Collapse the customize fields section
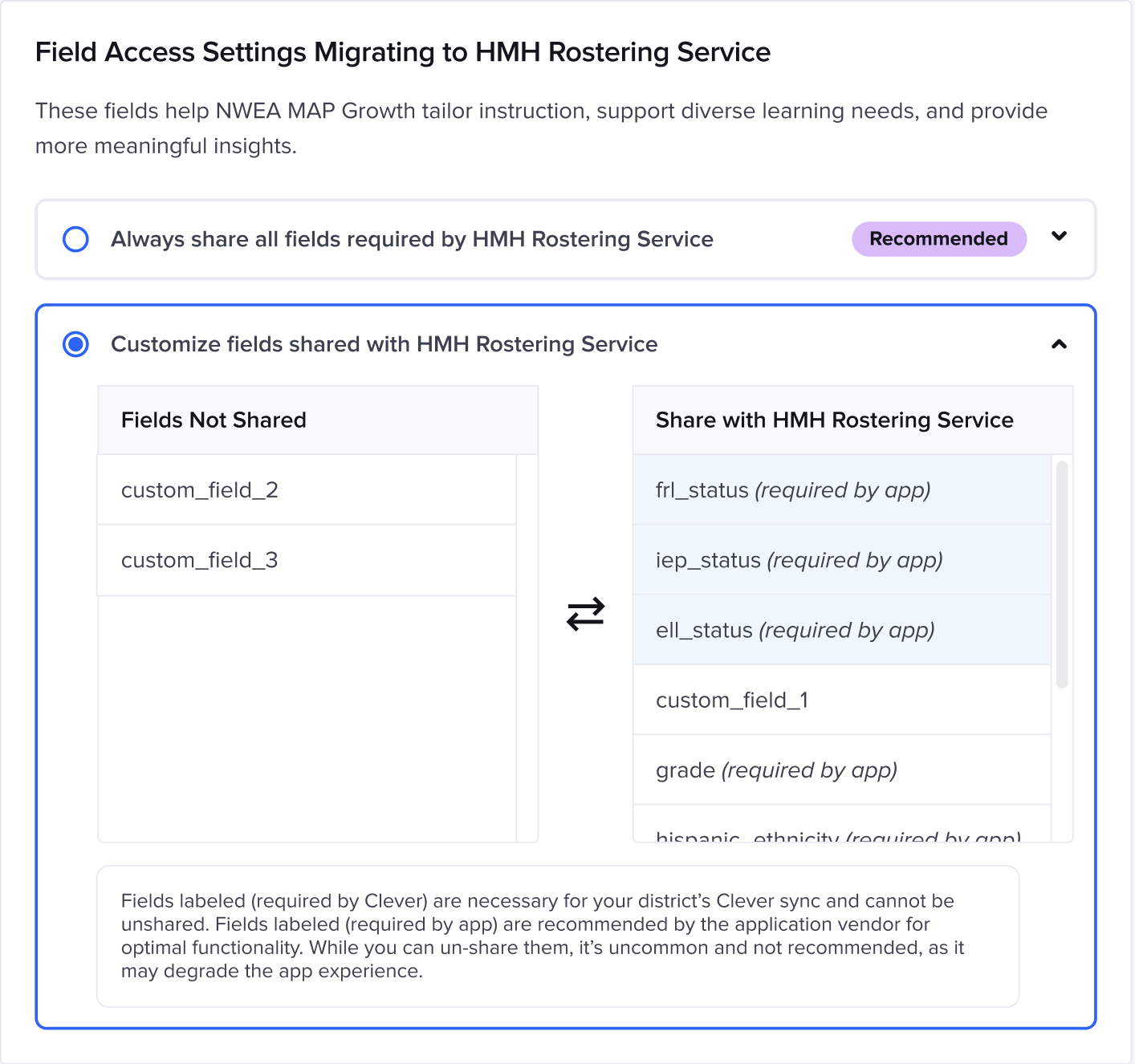The image size is (1135, 1064). pos(1060,344)
